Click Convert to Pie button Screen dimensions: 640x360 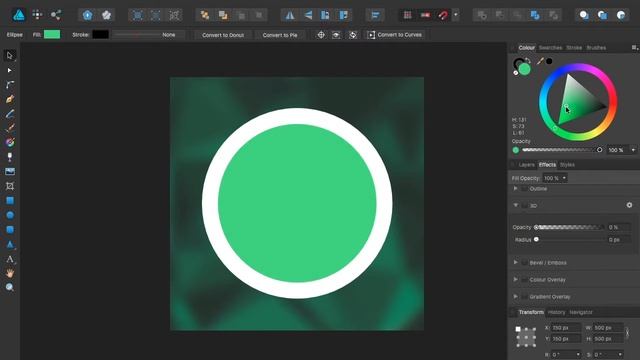pyautogui.click(x=280, y=35)
